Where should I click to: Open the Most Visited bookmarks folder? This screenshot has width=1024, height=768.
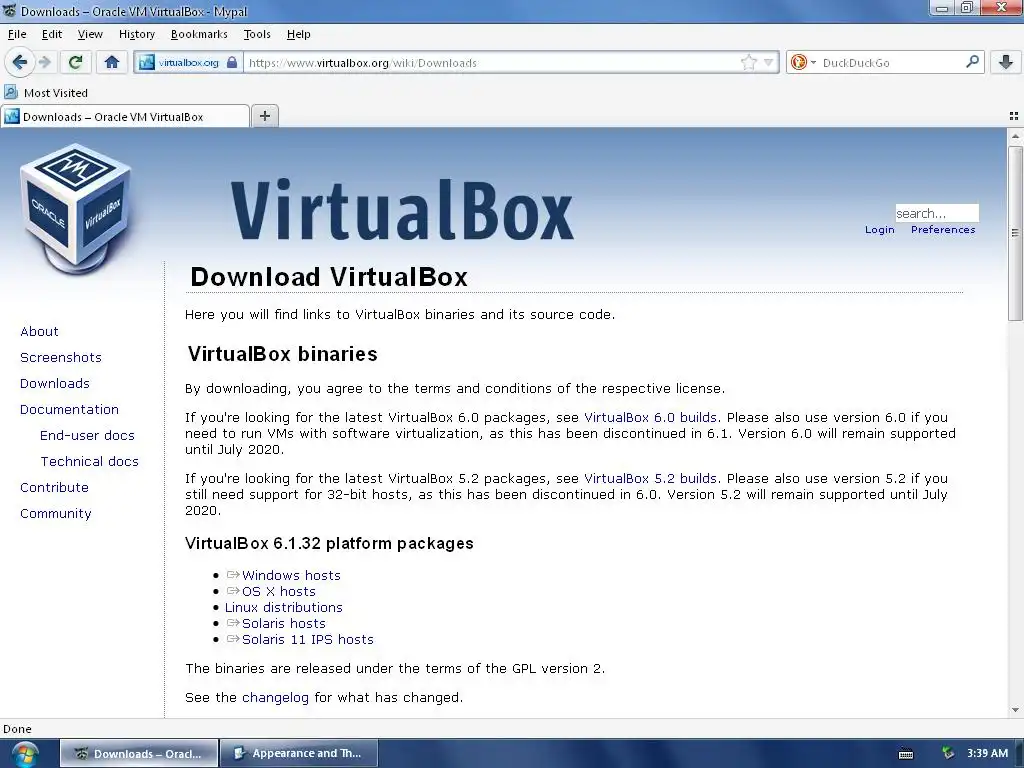[46, 93]
